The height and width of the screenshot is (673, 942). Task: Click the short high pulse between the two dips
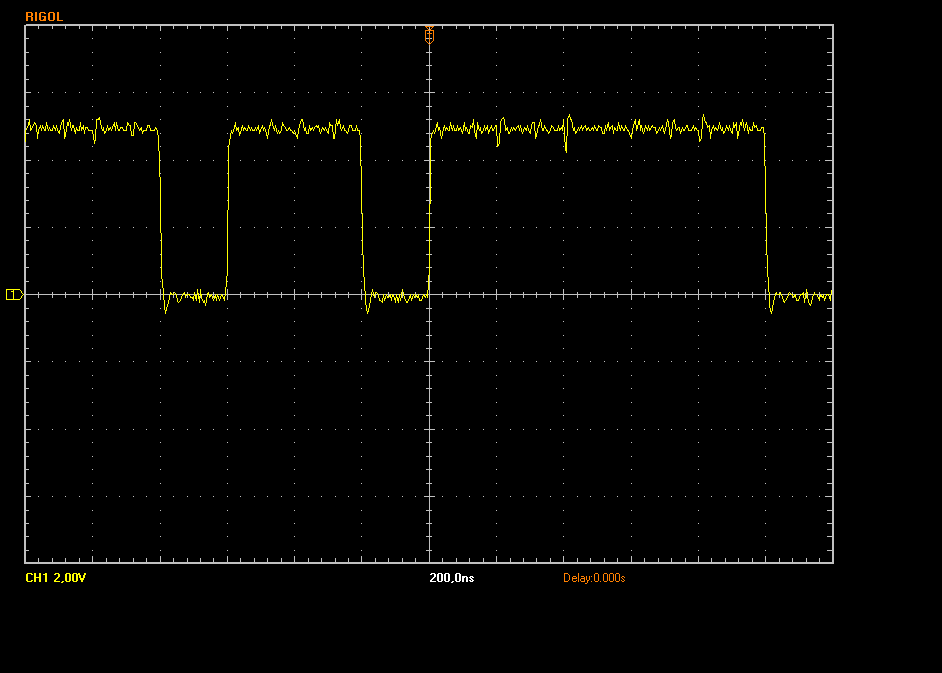(x=295, y=128)
